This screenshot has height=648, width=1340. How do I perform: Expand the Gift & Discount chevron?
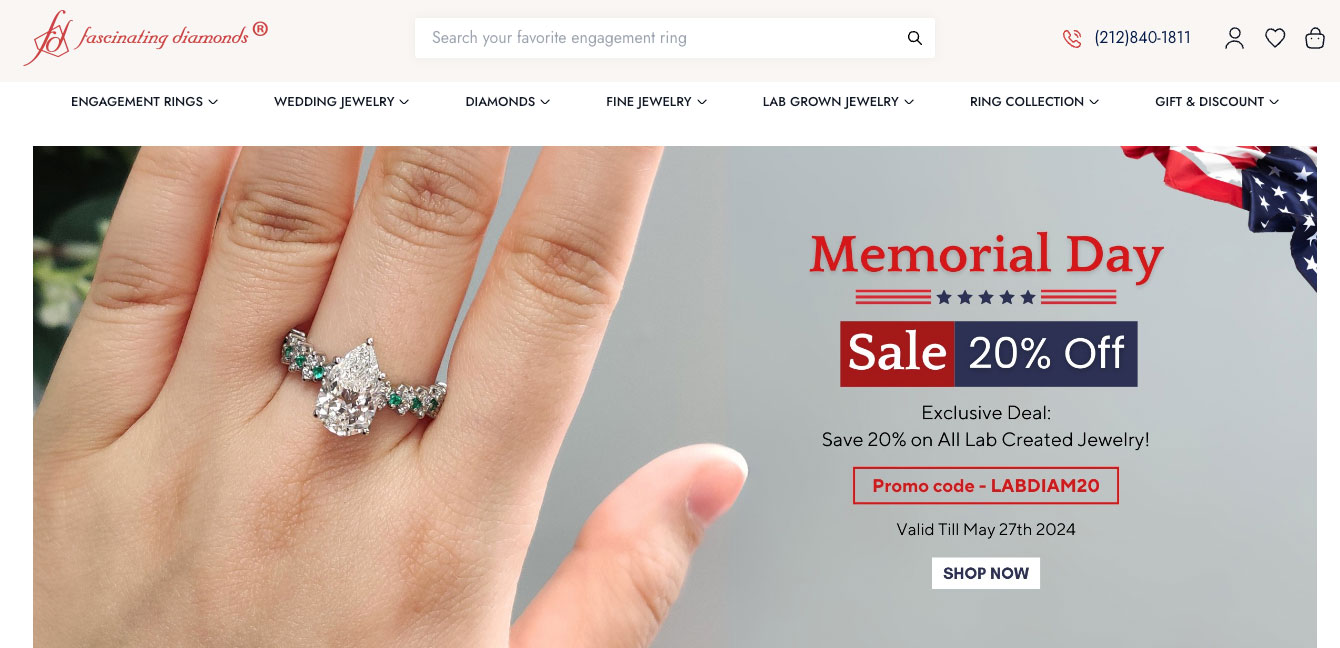point(1274,102)
